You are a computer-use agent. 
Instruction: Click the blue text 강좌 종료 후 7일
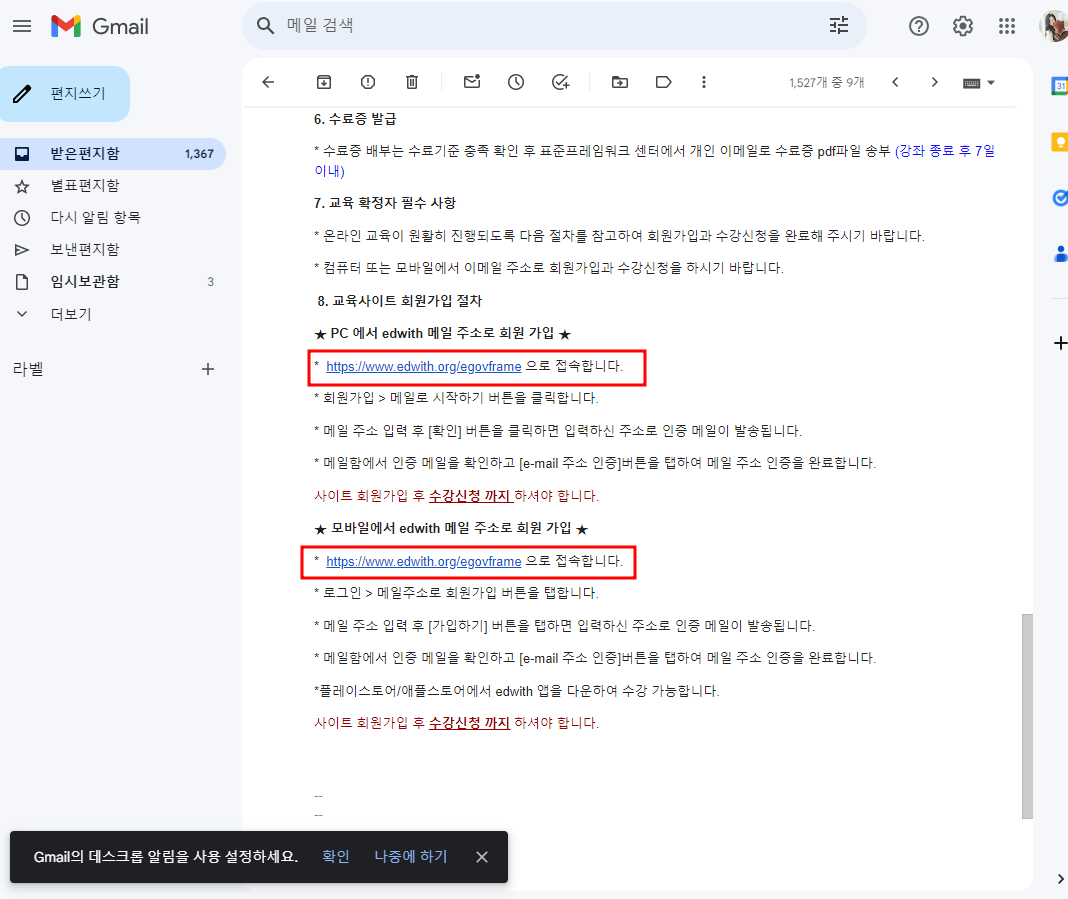tap(947, 151)
